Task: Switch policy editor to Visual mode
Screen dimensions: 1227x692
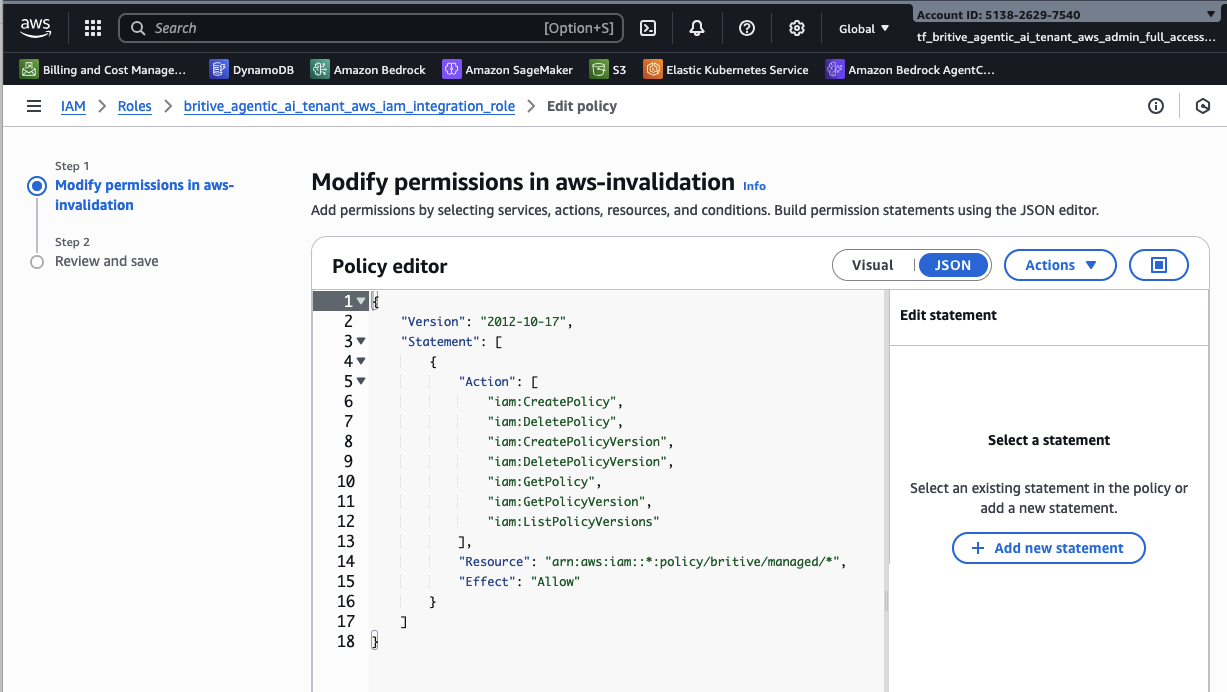Action: 872,265
